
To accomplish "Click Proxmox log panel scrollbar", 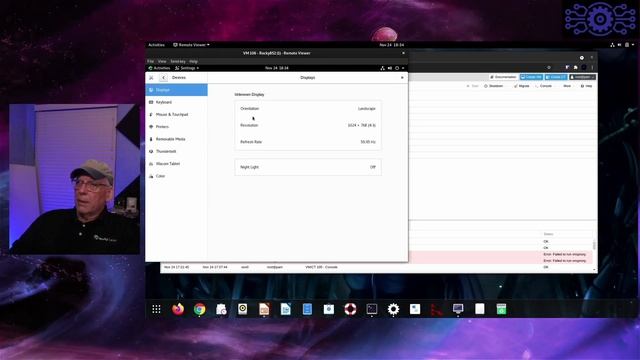I will tap(594, 246).
